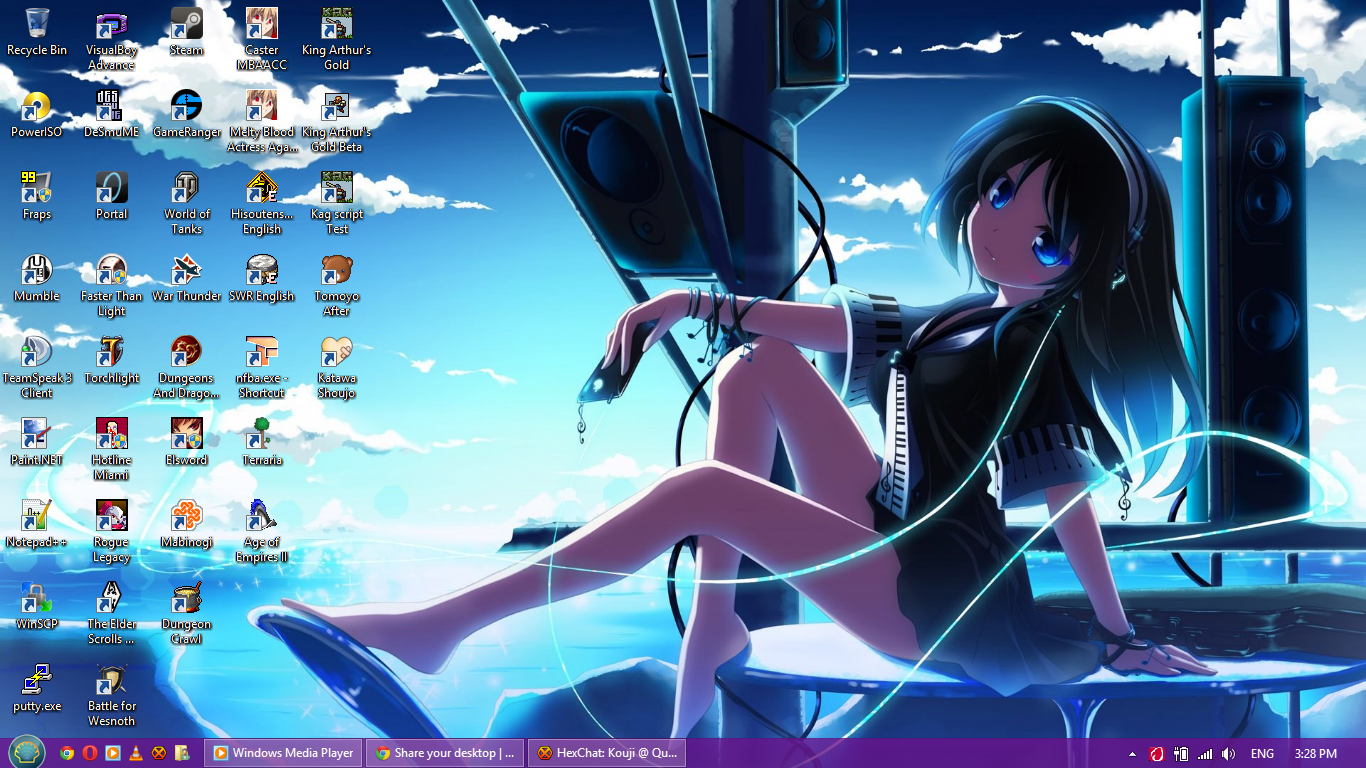Image resolution: width=1366 pixels, height=768 pixels.
Task: Click the Tomoyo After bear icon
Action: tap(337, 284)
